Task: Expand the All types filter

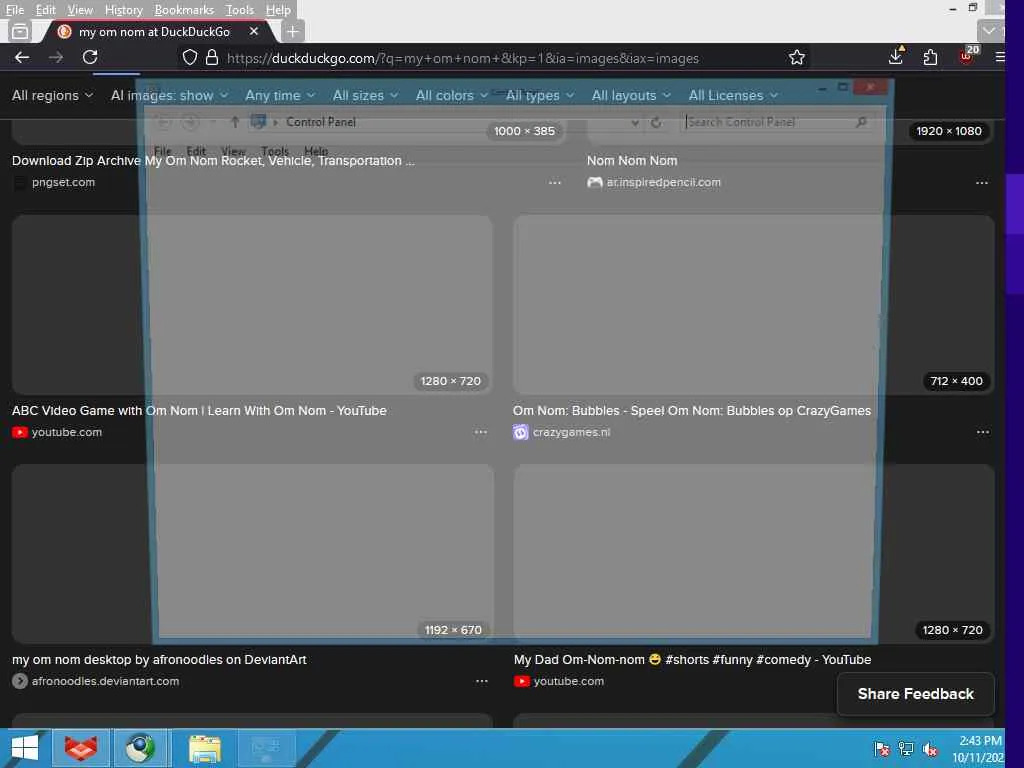Action: [540, 95]
